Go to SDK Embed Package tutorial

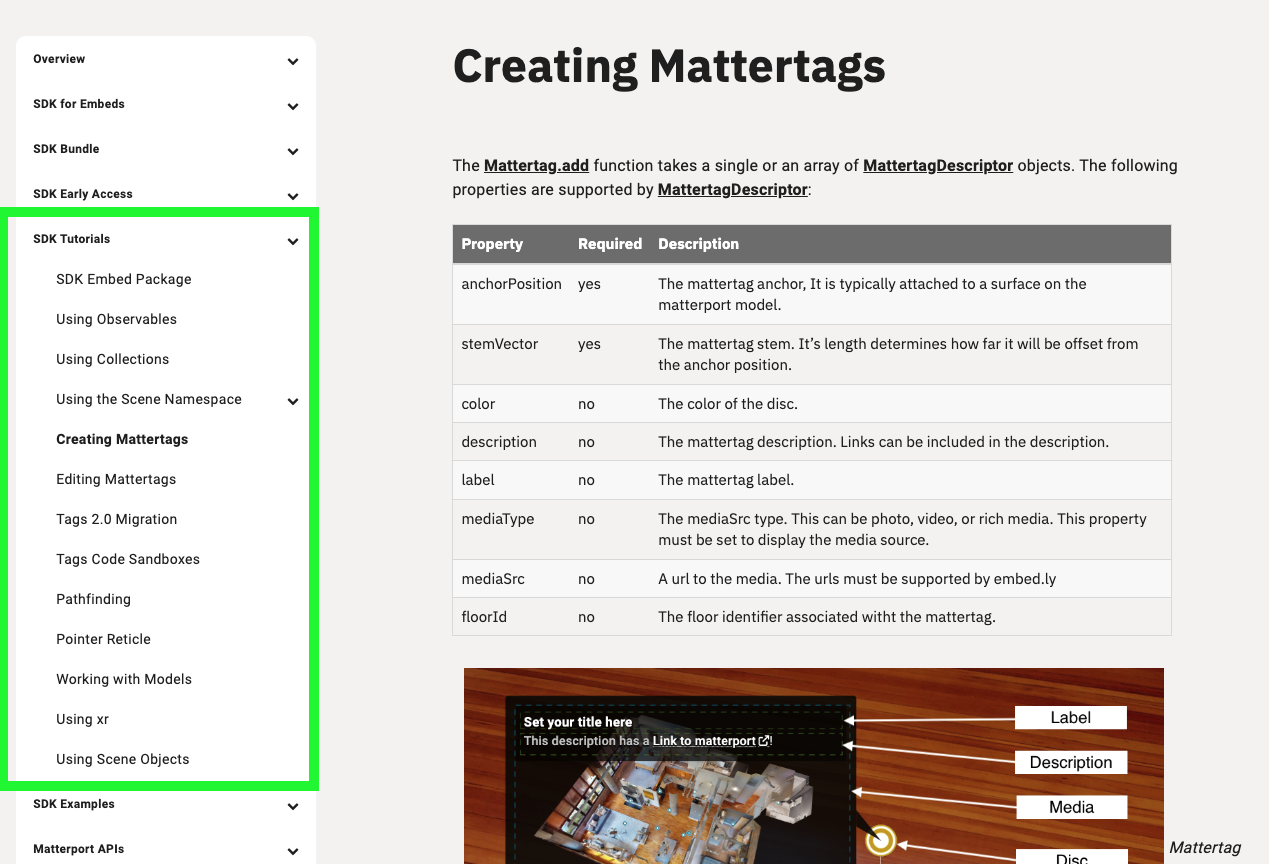(124, 279)
